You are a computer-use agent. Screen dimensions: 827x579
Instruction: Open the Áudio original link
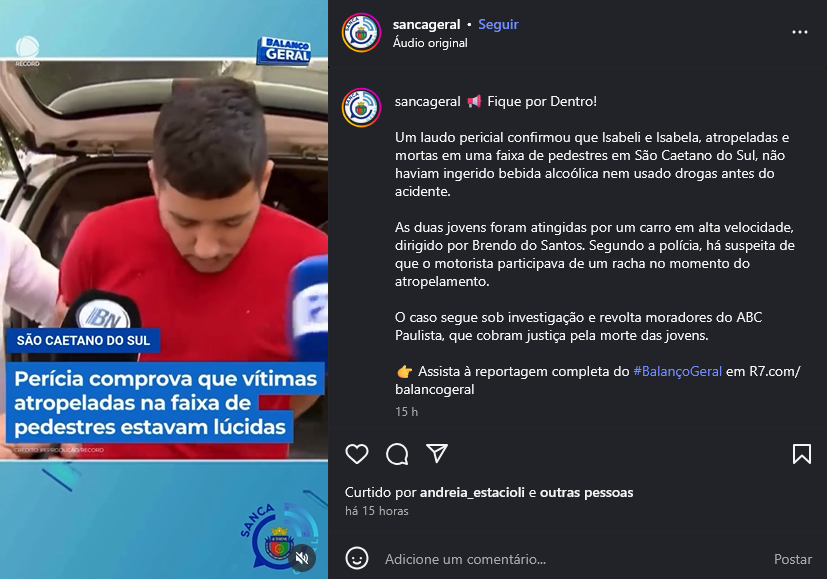coord(430,43)
